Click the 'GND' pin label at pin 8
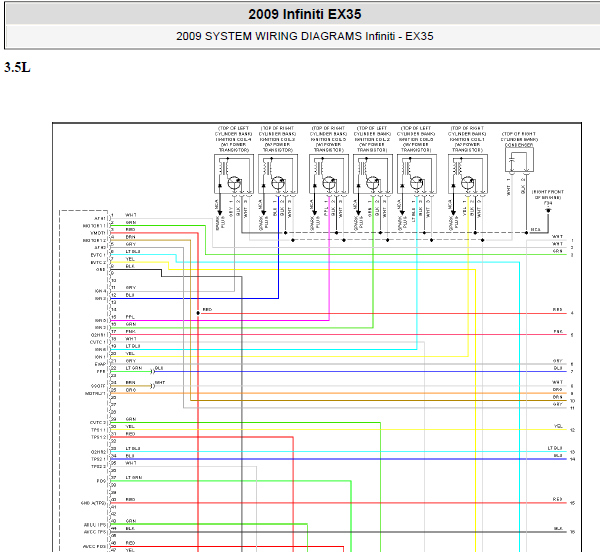The height and width of the screenshot is (552, 600). pos(101,270)
